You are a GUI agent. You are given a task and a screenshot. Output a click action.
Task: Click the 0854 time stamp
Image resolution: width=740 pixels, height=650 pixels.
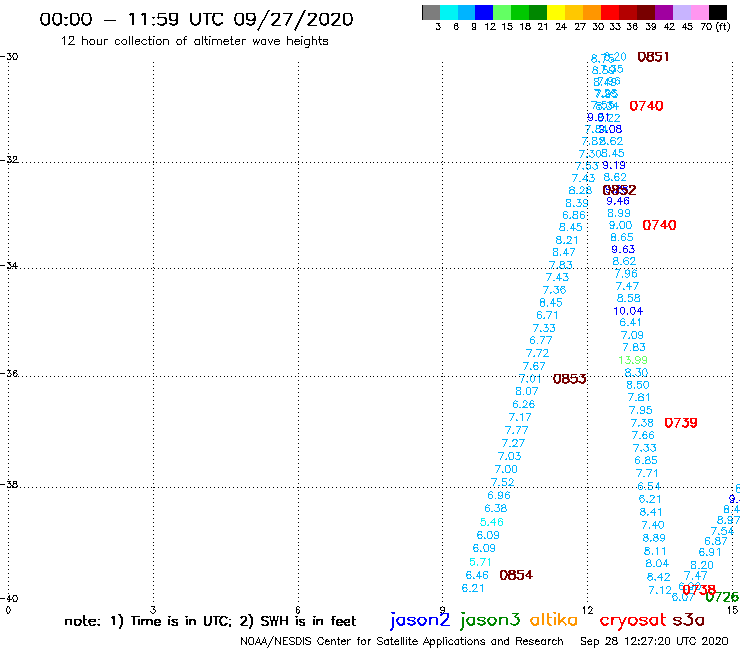click(x=516, y=575)
